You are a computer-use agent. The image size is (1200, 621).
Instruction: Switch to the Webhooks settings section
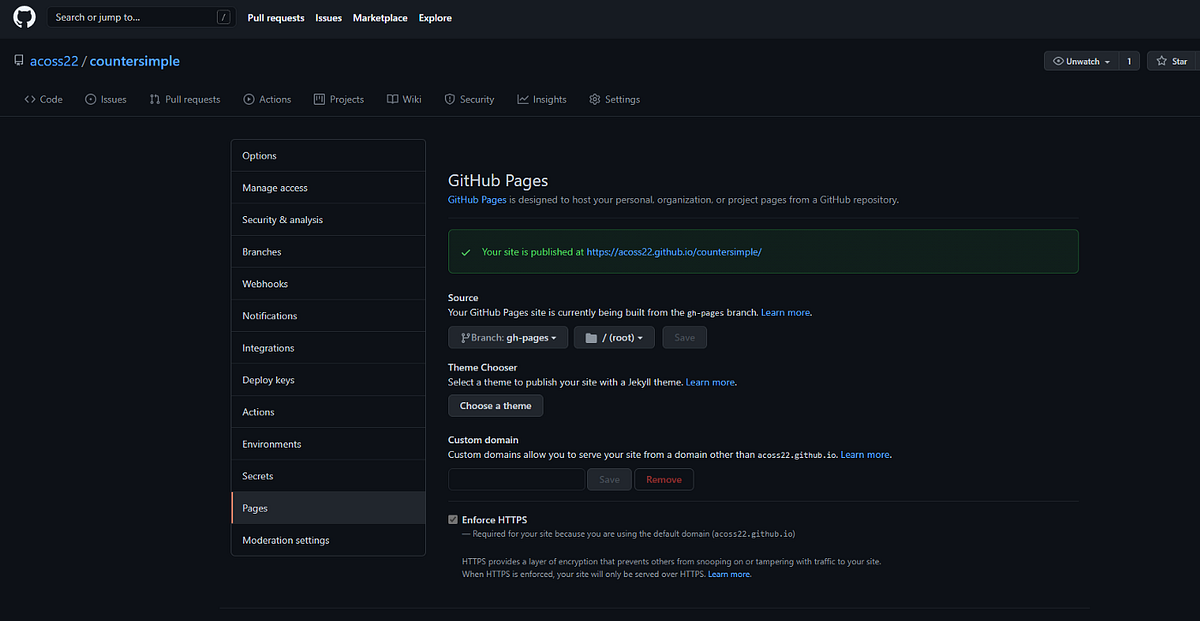tap(264, 283)
